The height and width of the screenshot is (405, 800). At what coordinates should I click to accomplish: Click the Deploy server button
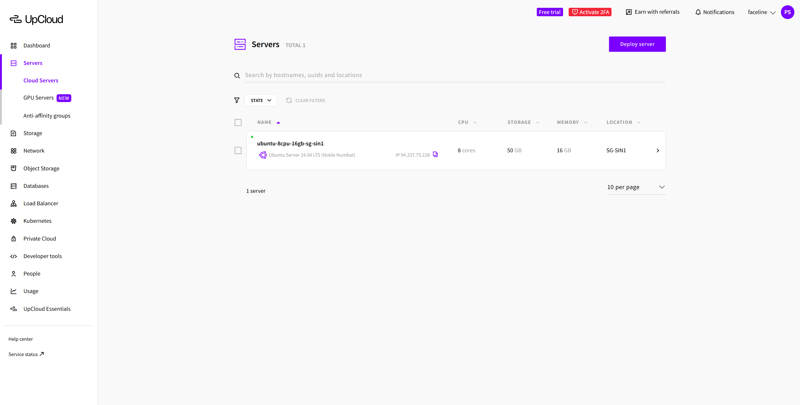click(637, 44)
